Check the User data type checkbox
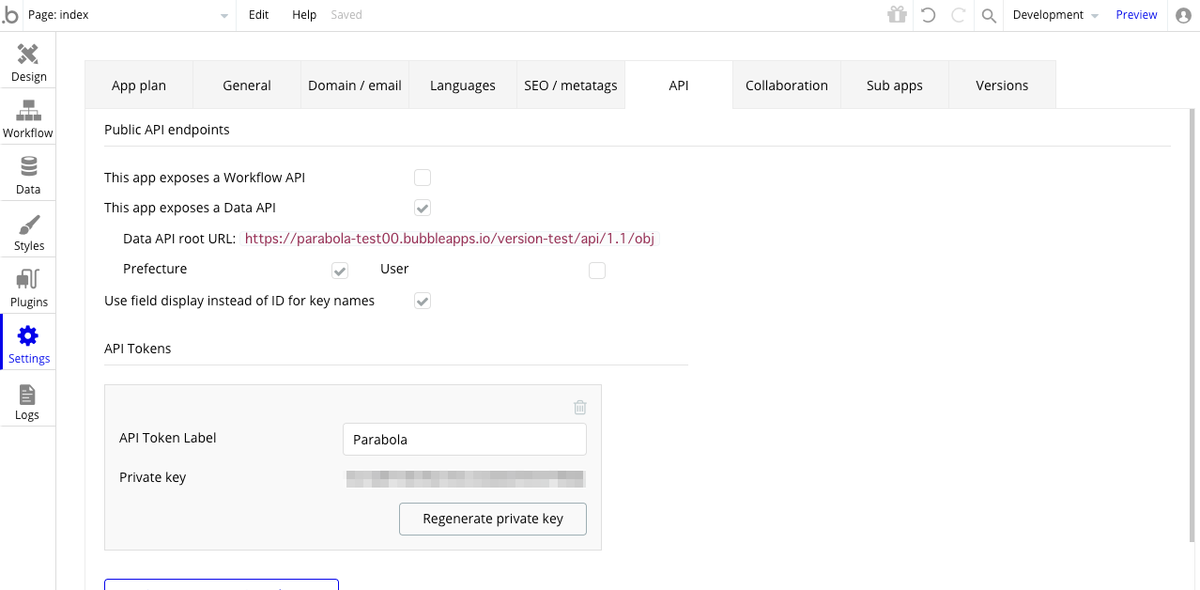The width and height of the screenshot is (1200, 590). pyautogui.click(x=597, y=270)
